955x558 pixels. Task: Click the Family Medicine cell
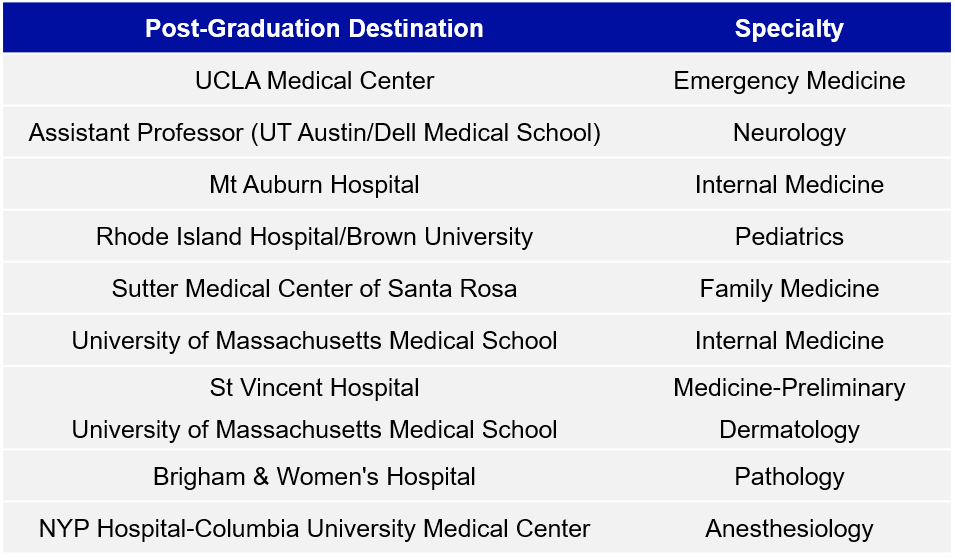coord(789,289)
